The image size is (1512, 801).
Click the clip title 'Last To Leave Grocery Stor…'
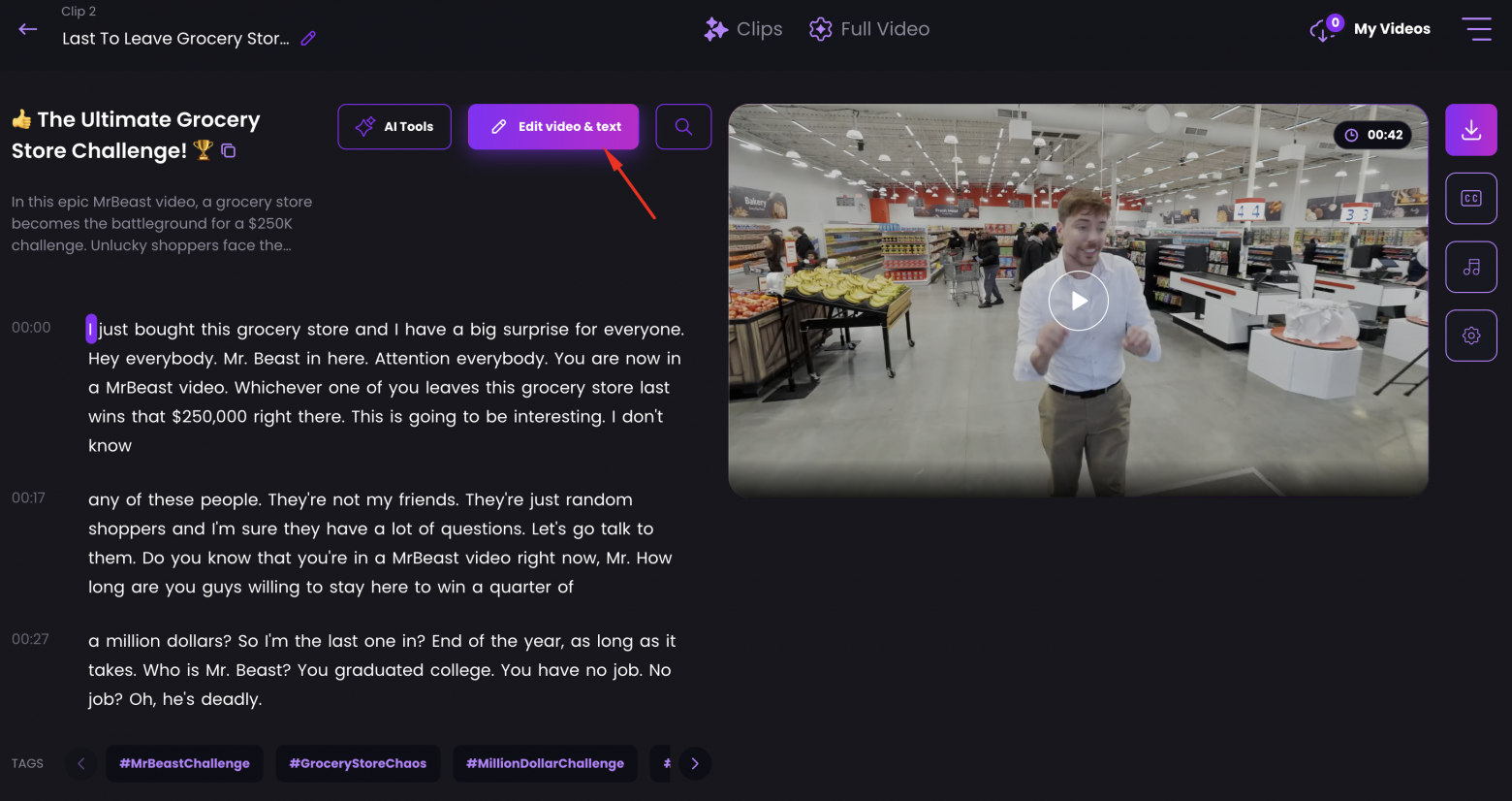coord(175,39)
